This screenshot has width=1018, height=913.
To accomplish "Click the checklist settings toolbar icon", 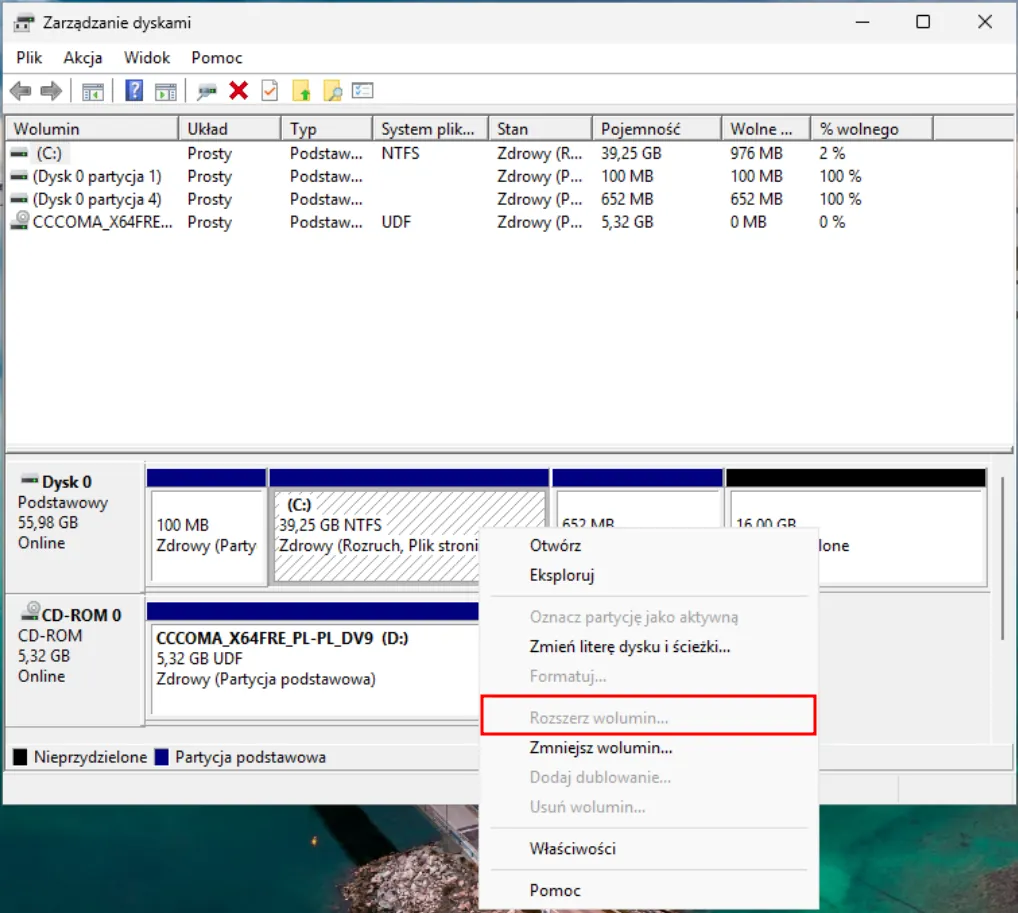I will [362, 91].
